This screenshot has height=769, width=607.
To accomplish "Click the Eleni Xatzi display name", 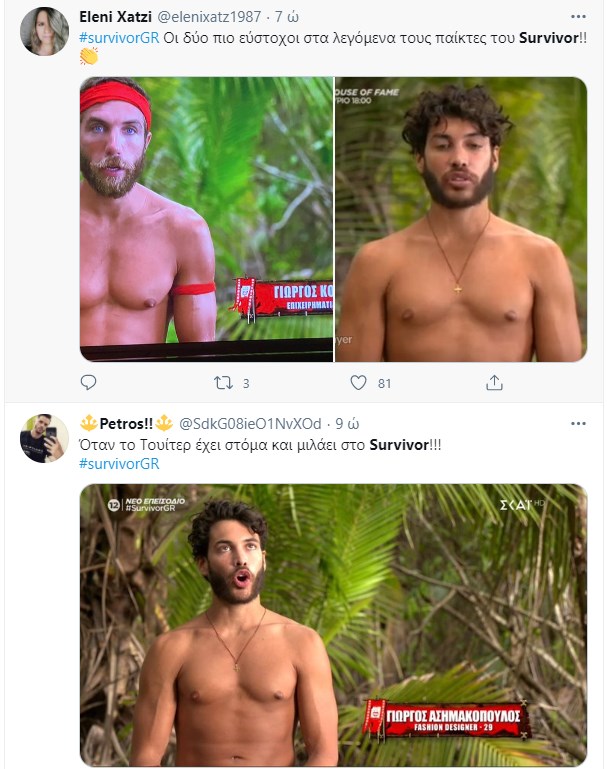I will [x=115, y=15].
